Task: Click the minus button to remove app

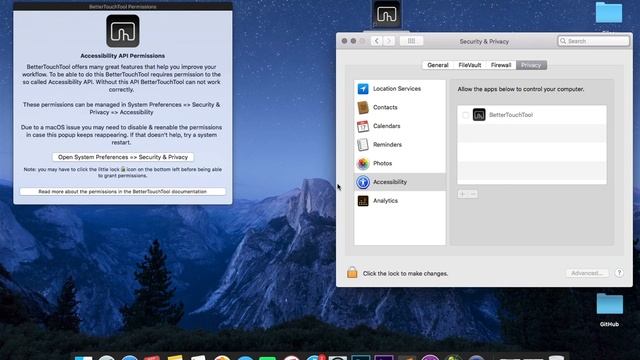Action: coord(473,194)
